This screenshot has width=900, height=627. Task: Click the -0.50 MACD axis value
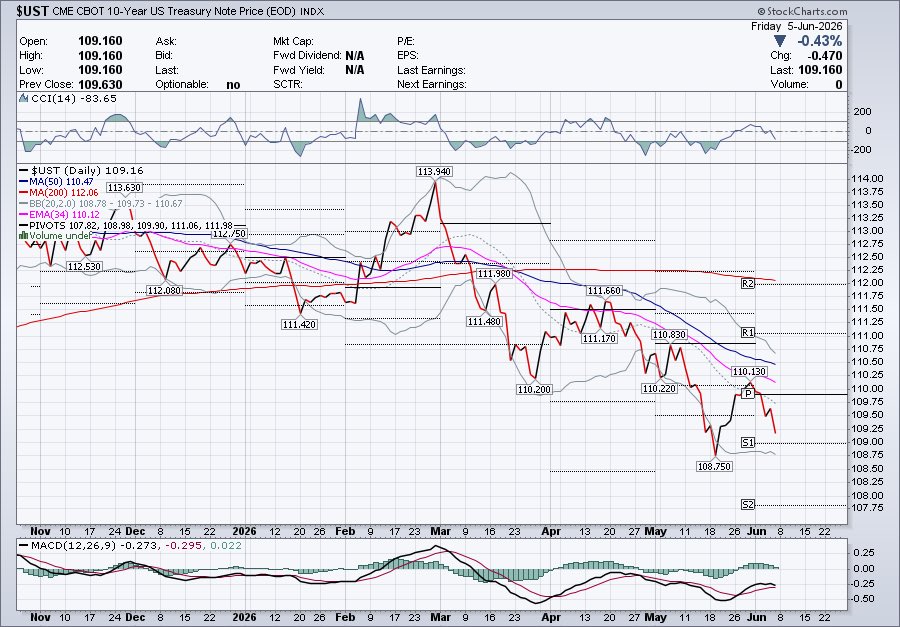pyautogui.click(x=863, y=598)
